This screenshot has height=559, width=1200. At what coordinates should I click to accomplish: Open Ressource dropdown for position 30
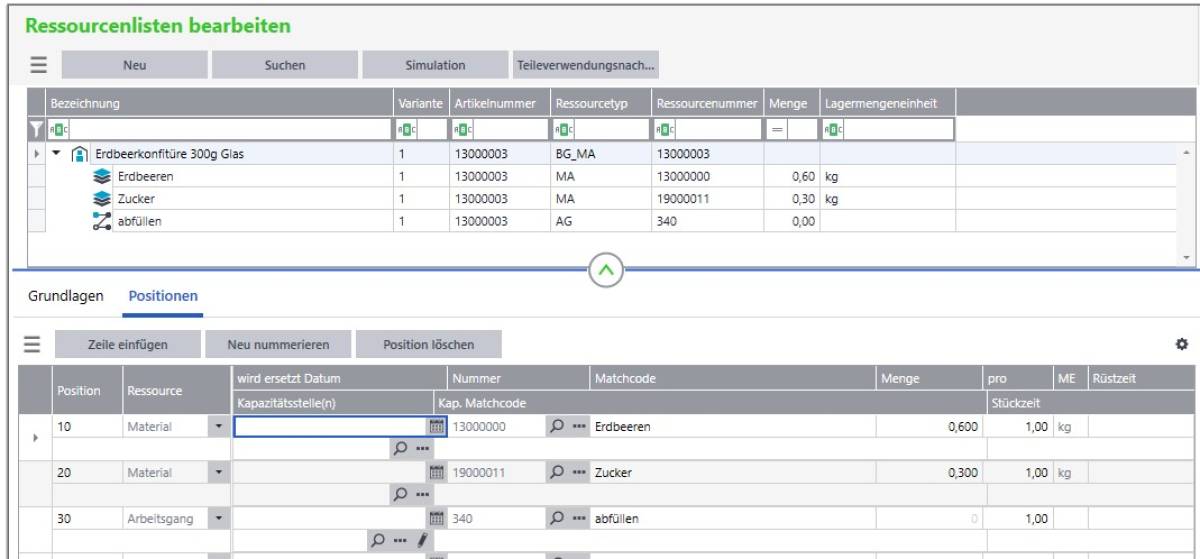pyautogui.click(x=219, y=518)
